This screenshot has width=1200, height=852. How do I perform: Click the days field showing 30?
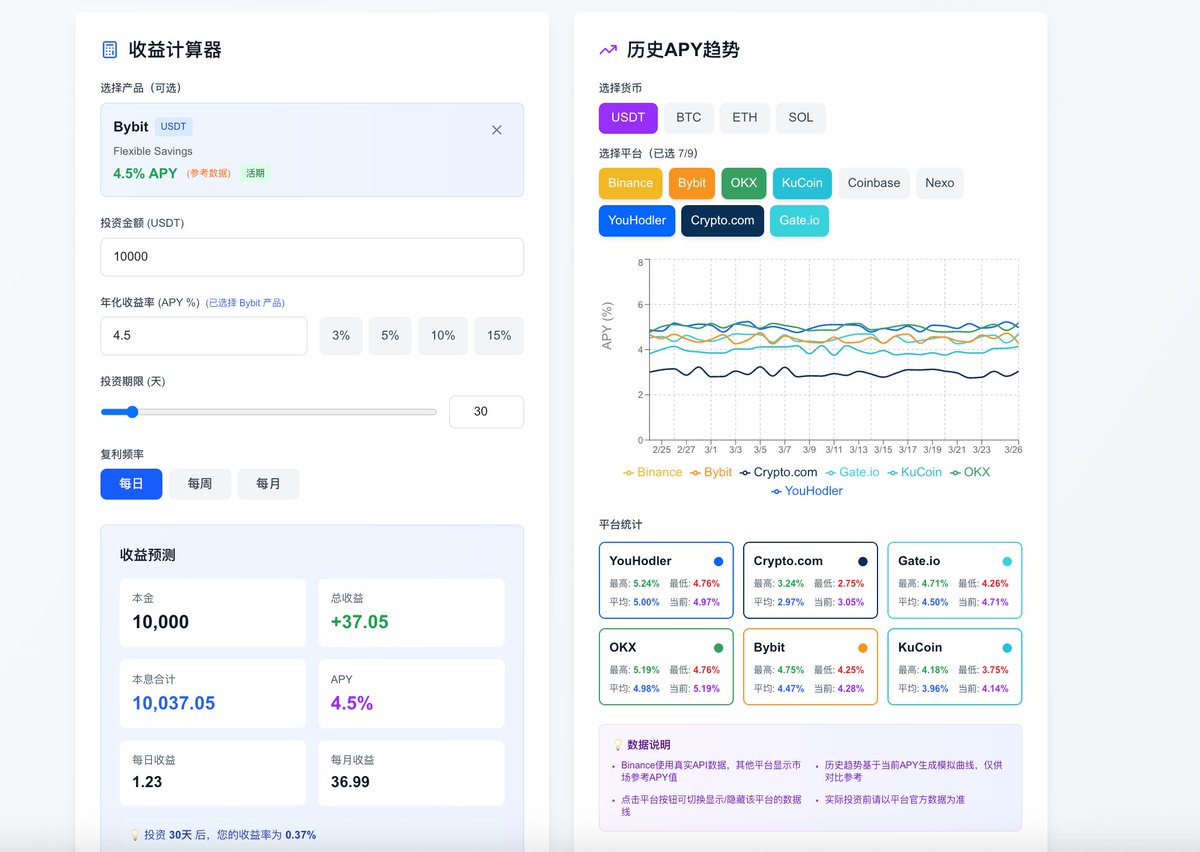pyautogui.click(x=486, y=412)
